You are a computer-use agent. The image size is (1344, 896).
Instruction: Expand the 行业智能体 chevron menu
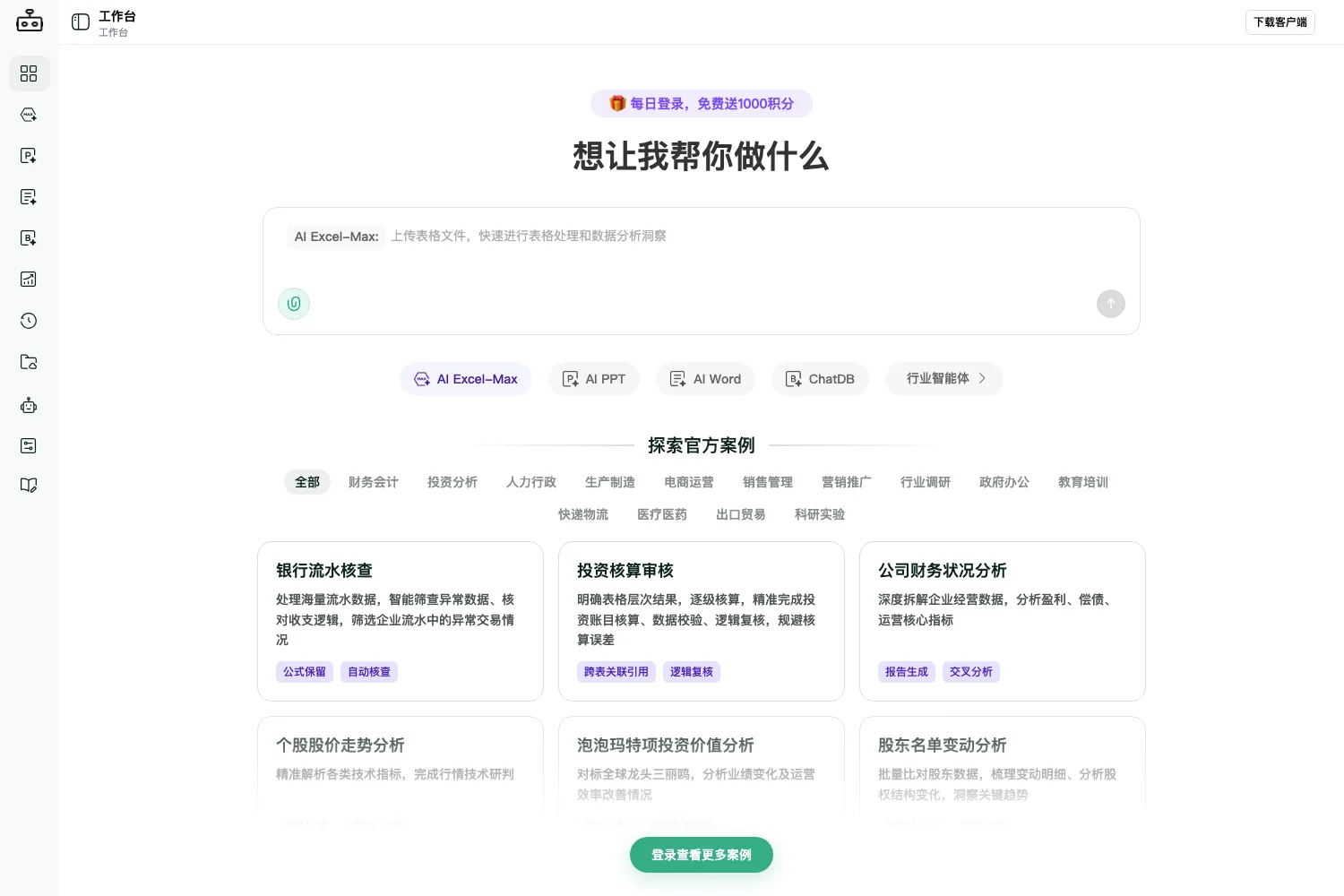(x=943, y=378)
